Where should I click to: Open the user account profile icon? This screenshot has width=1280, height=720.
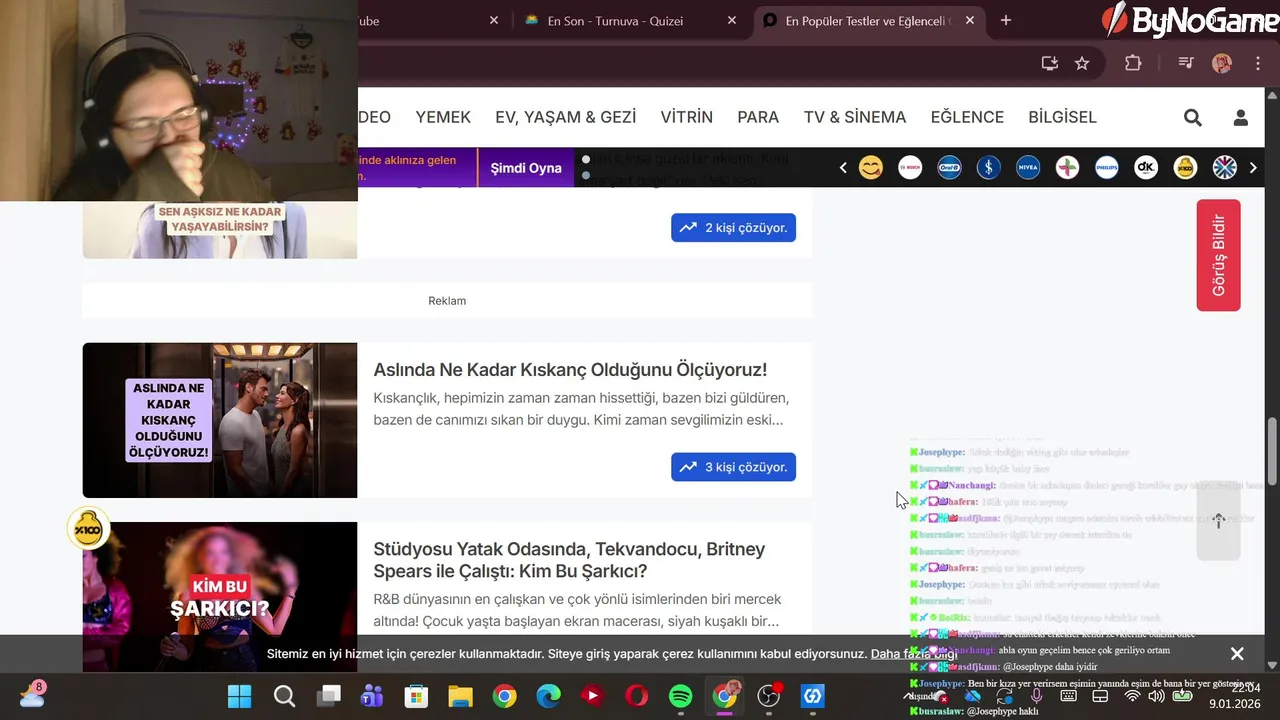[1241, 117]
